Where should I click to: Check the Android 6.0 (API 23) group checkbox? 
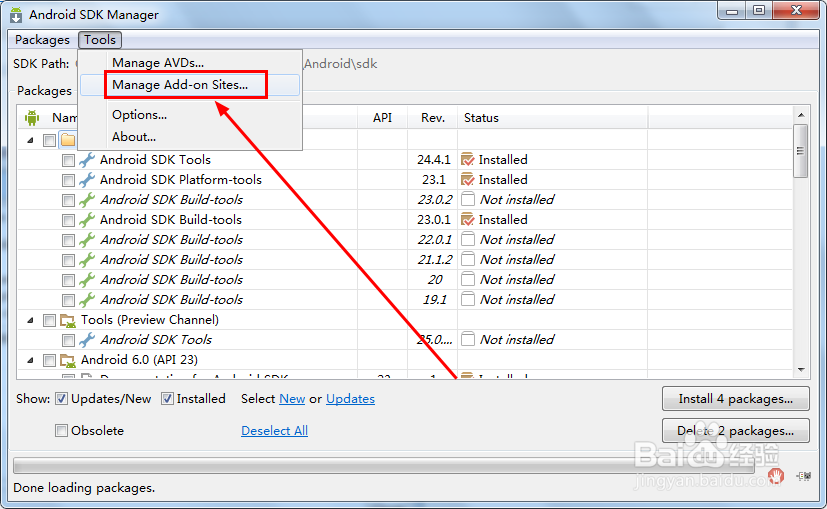(x=49, y=360)
